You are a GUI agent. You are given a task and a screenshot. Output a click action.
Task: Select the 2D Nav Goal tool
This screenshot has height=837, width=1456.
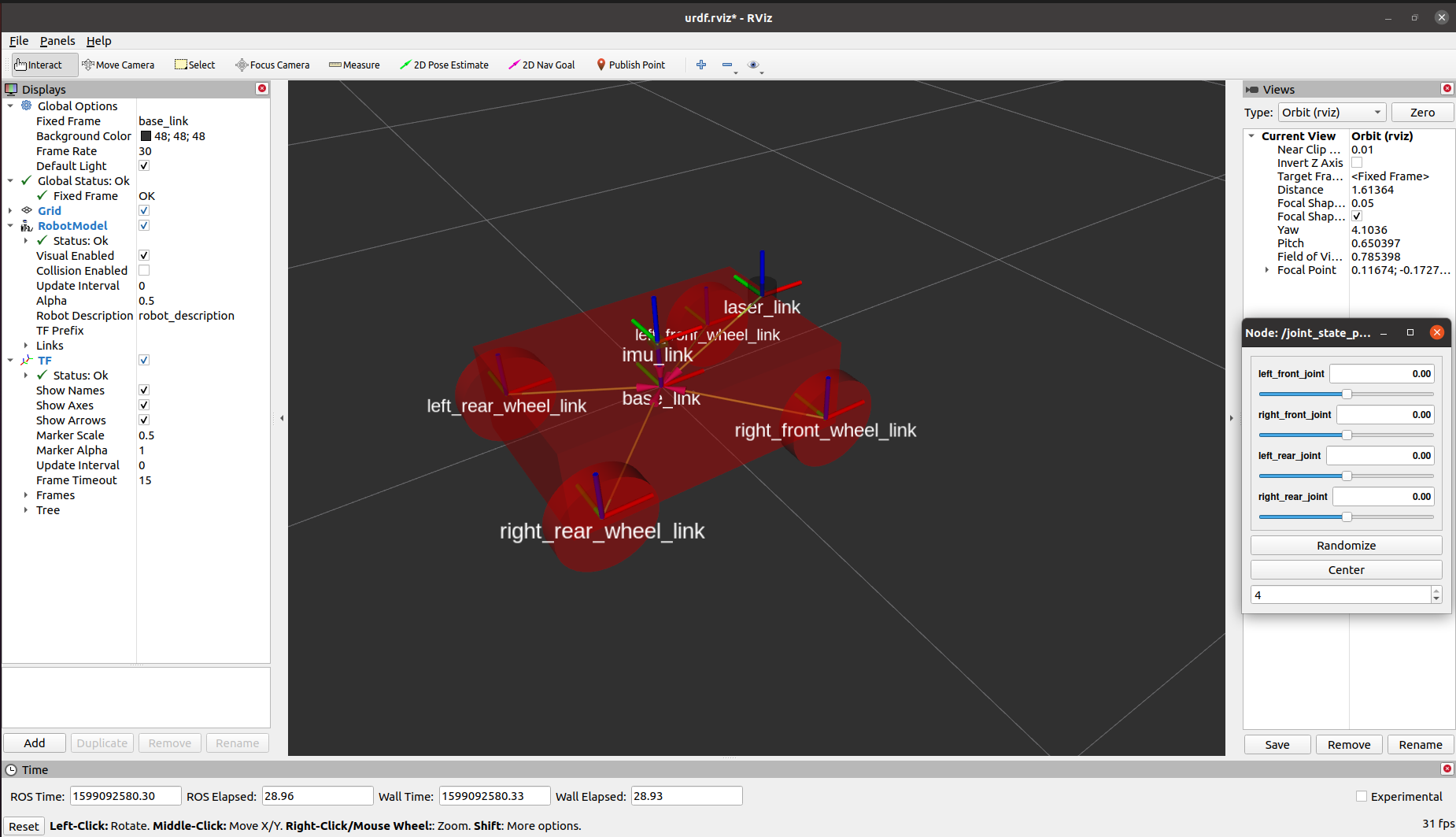pos(541,65)
